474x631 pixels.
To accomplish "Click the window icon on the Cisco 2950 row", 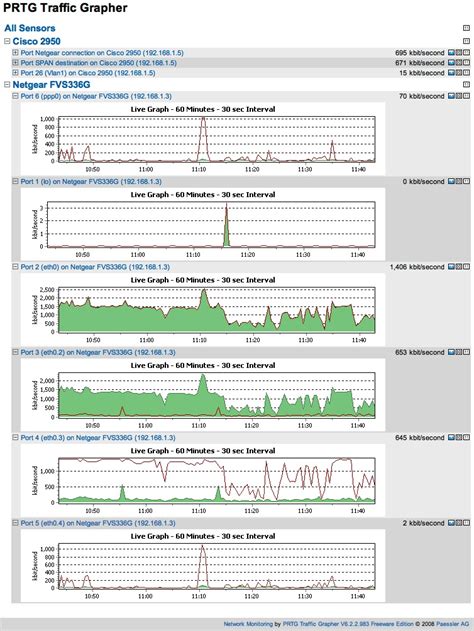I will [x=466, y=41].
